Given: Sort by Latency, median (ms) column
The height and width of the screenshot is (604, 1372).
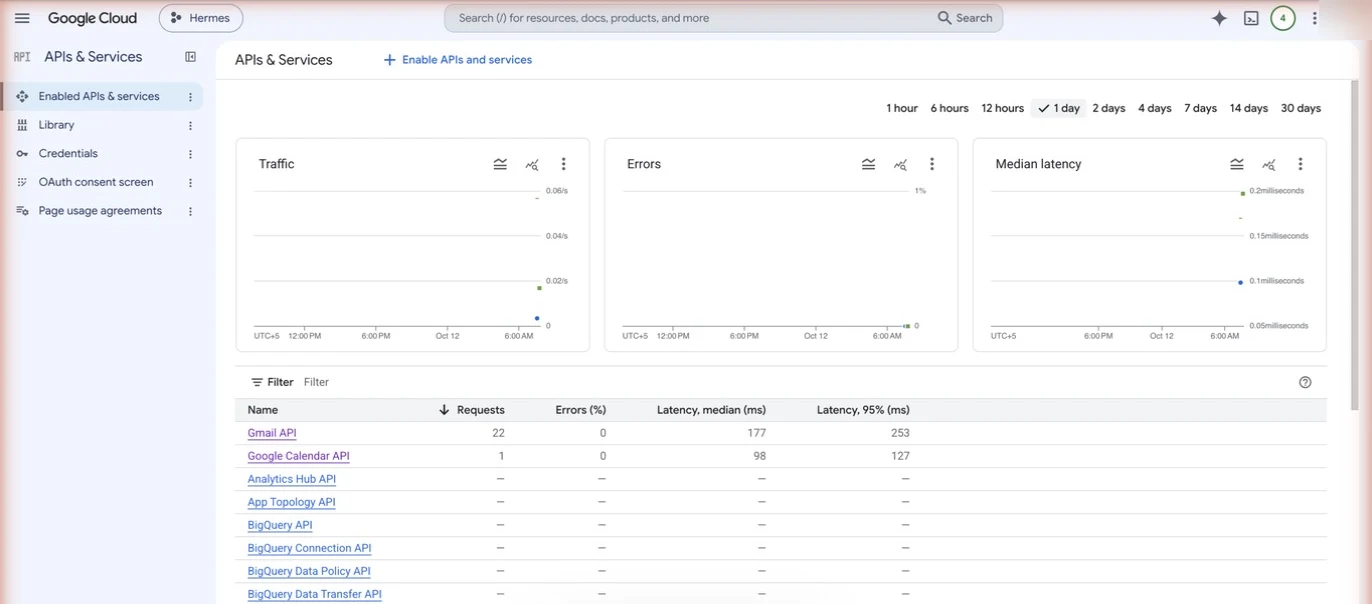Looking at the screenshot, I should (x=711, y=410).
